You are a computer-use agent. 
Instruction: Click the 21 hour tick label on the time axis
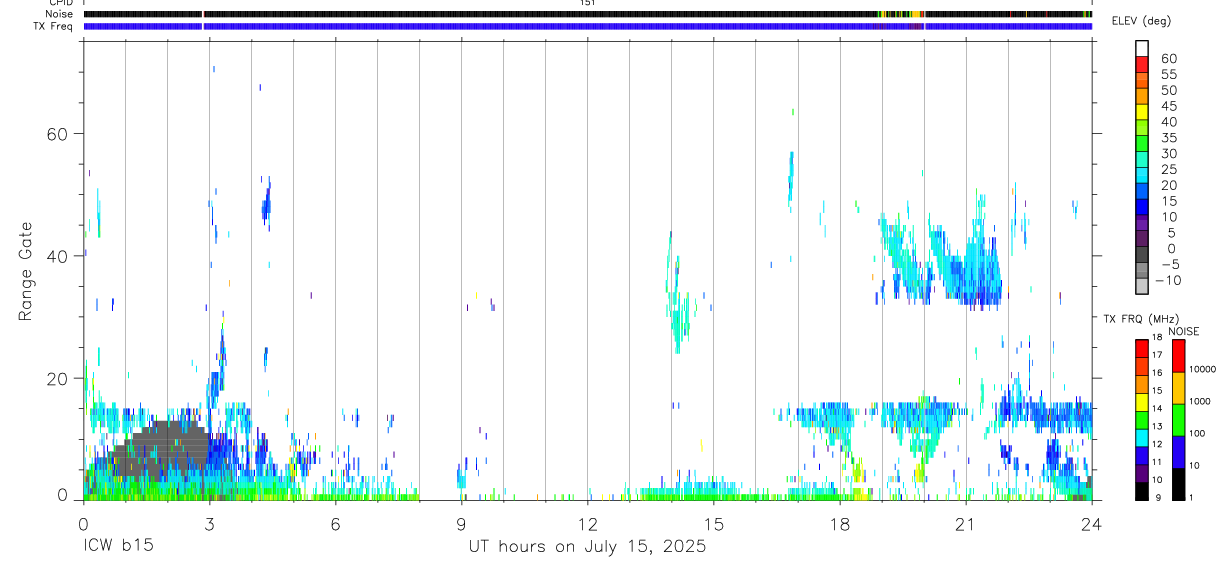(965, 524)
